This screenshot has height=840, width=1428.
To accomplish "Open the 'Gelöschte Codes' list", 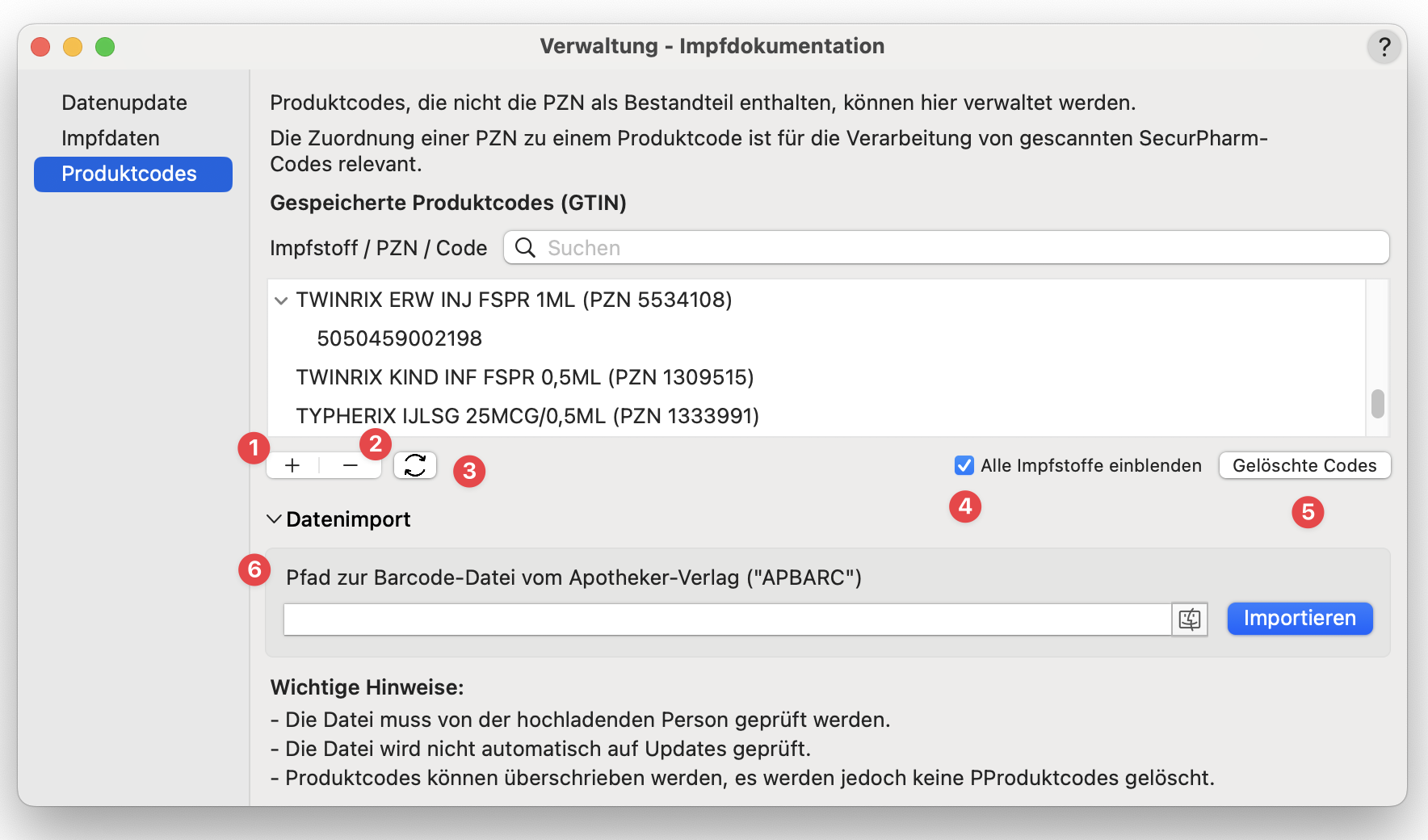I will tap(1304, 465).
